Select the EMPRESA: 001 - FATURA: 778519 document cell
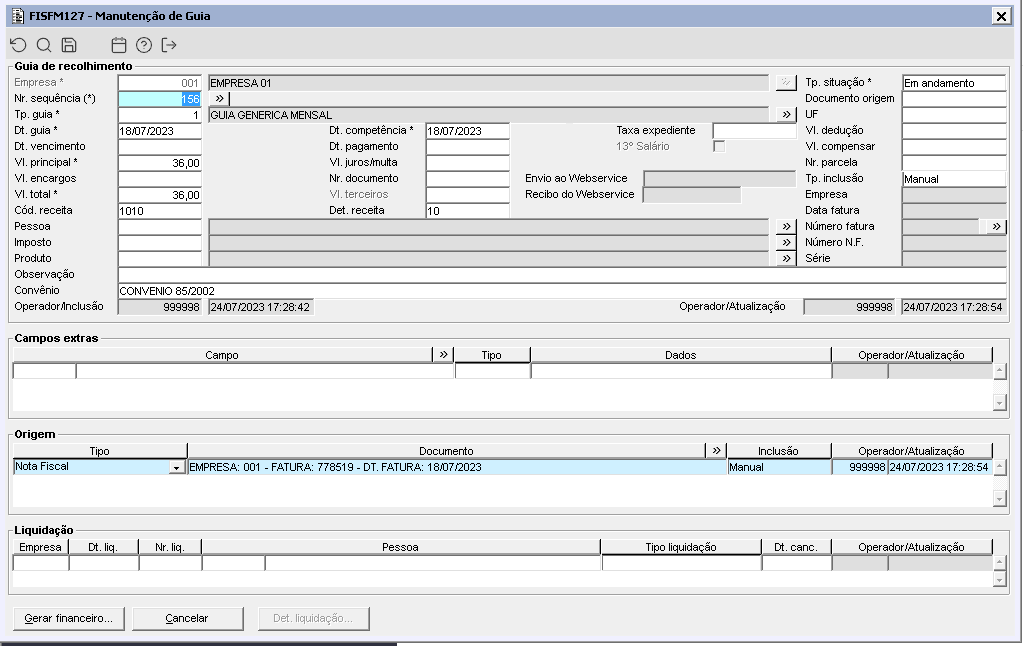This screenshot has height=646, width=1023. coord(457,467)
